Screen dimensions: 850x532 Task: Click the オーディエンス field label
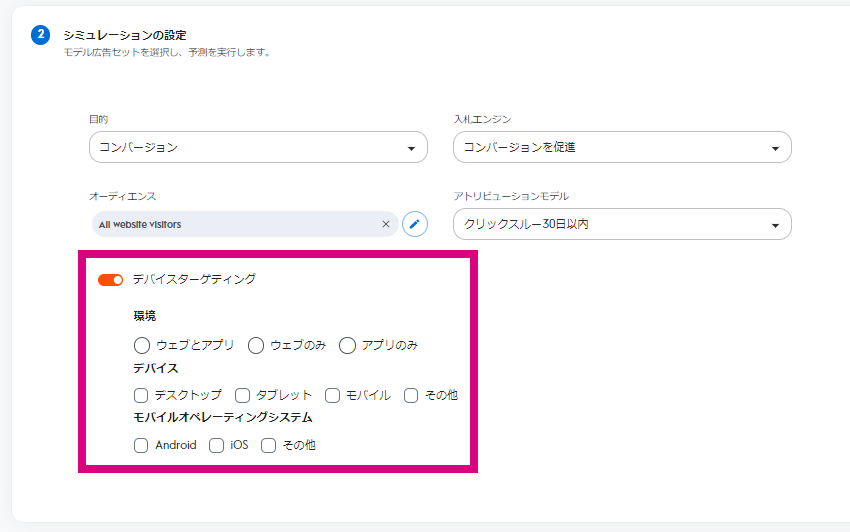click(123, 196)
